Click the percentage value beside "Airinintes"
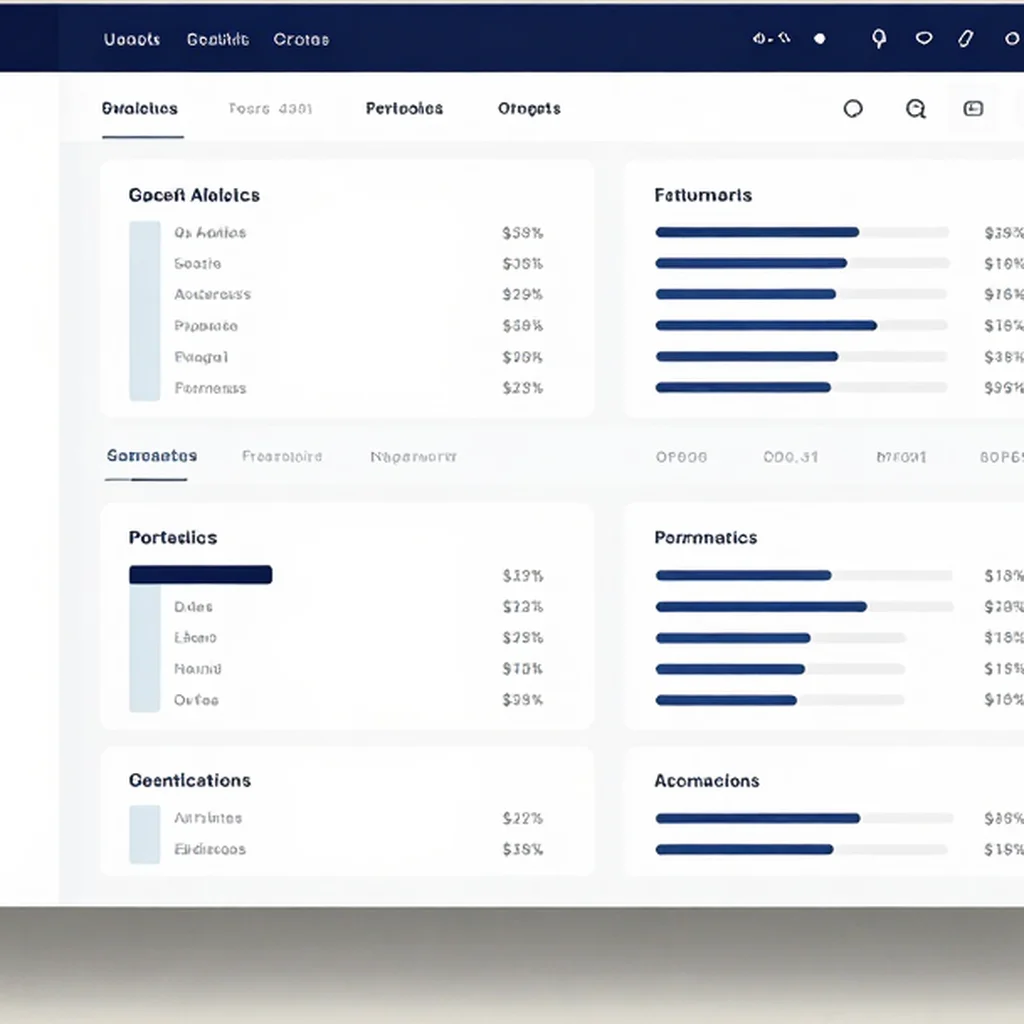Screen dimensions: 1024x1024 coord(522,818)
